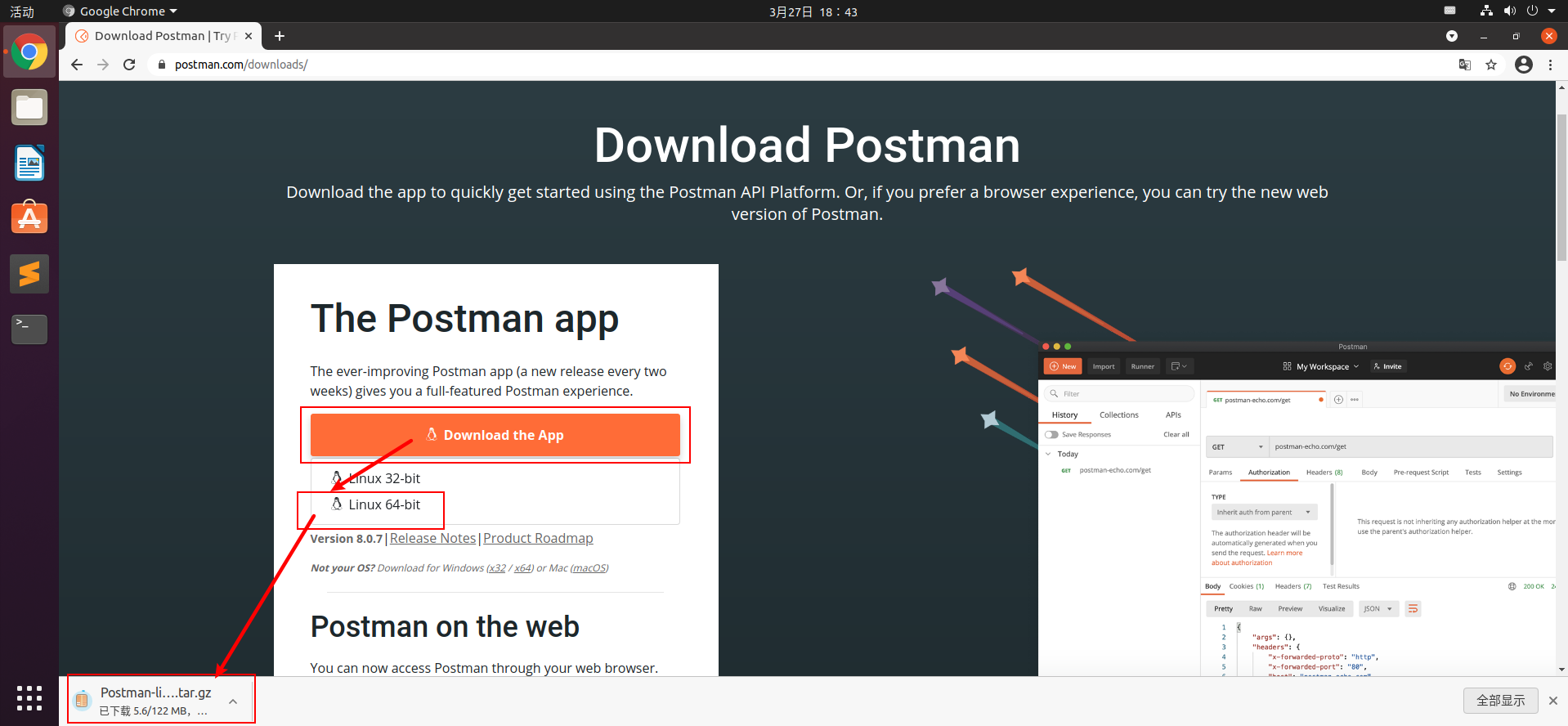
Task: Open the Google Chrome app menu
Action: (x=120, y=11)
